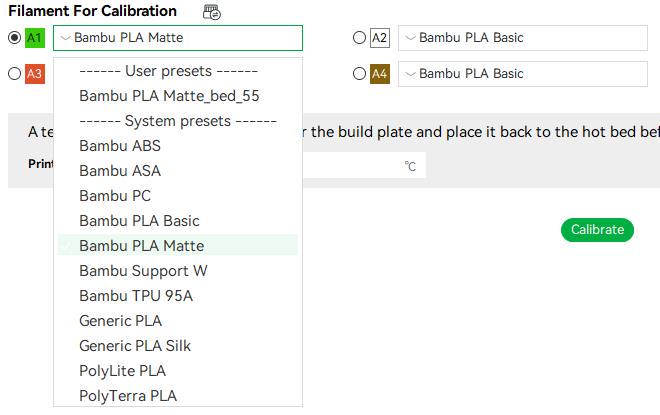Select the A3 filament radio button
Screen dimensions: 660x415
click(14, 74)
